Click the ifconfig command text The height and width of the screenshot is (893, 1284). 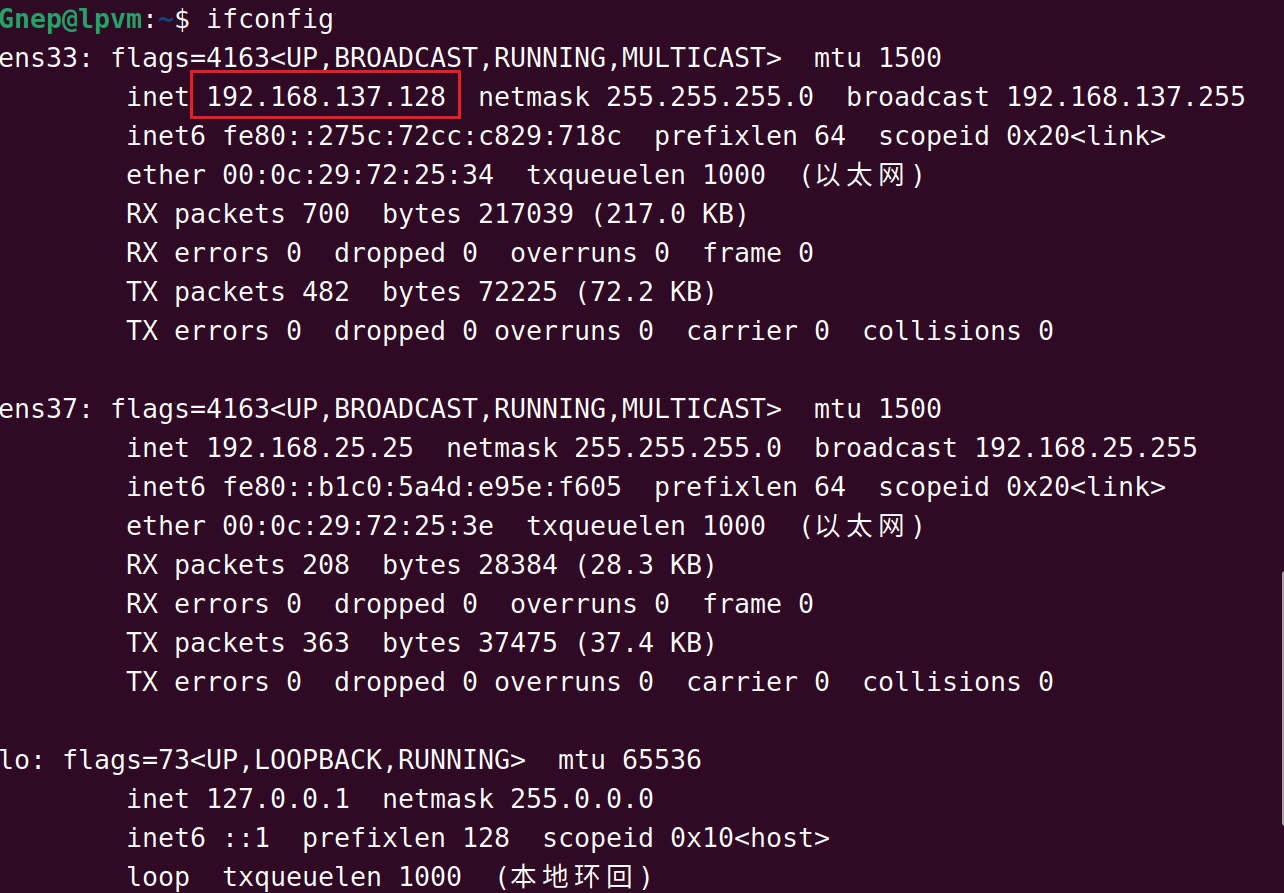point(270,19)
